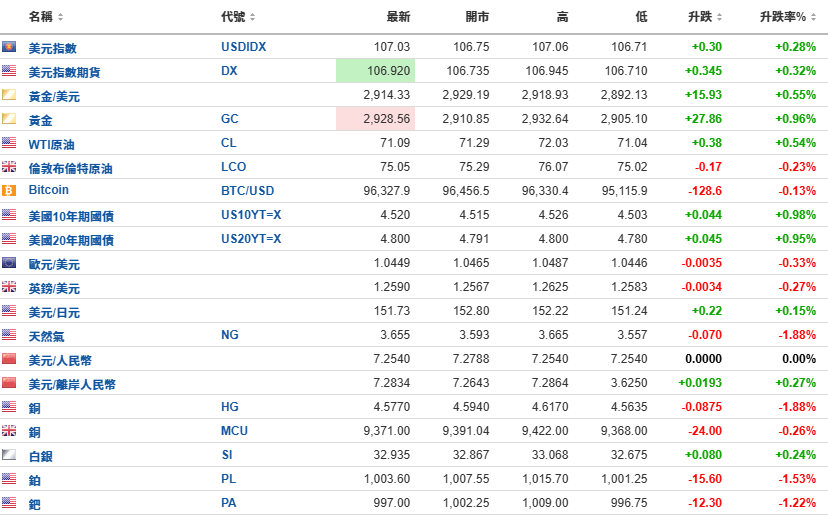Image resolution: width=828 pixels, height=515 pixels.
Task: Open 美國10年期國債 link
Action: (x=71, y=217)
